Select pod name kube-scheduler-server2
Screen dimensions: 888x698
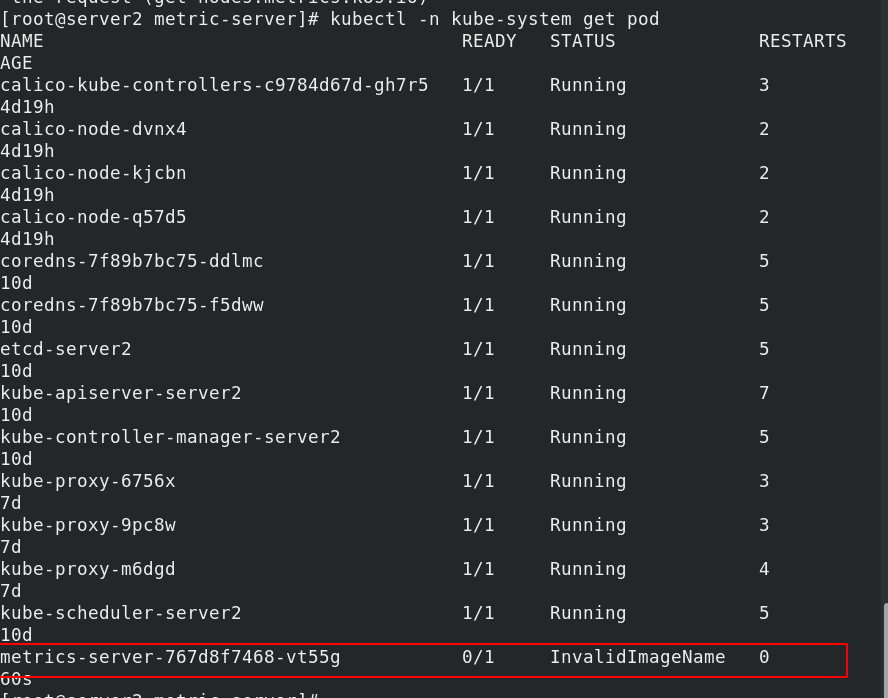coord(121,614)
